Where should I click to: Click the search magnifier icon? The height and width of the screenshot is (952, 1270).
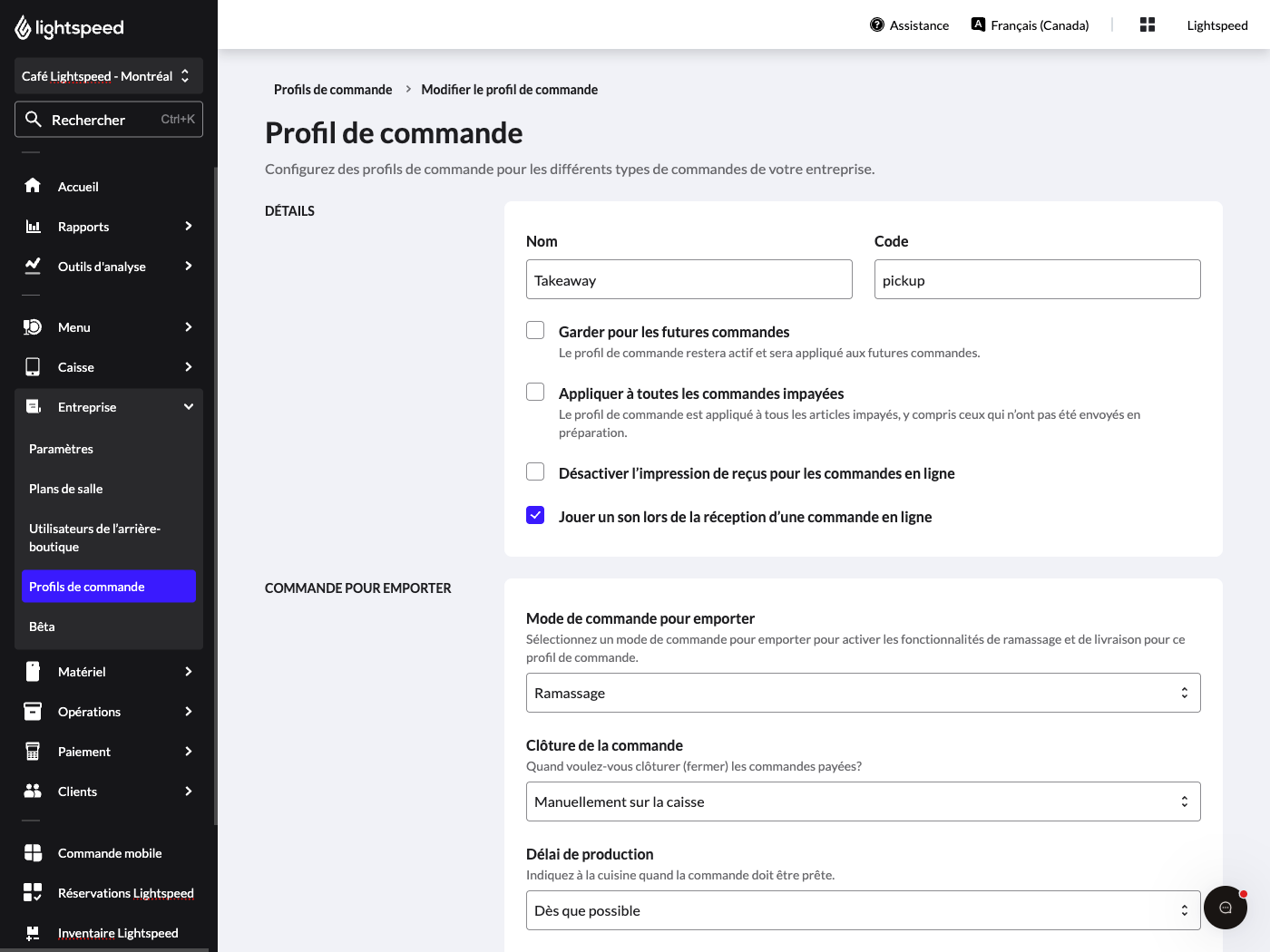[x=34, y=120]
